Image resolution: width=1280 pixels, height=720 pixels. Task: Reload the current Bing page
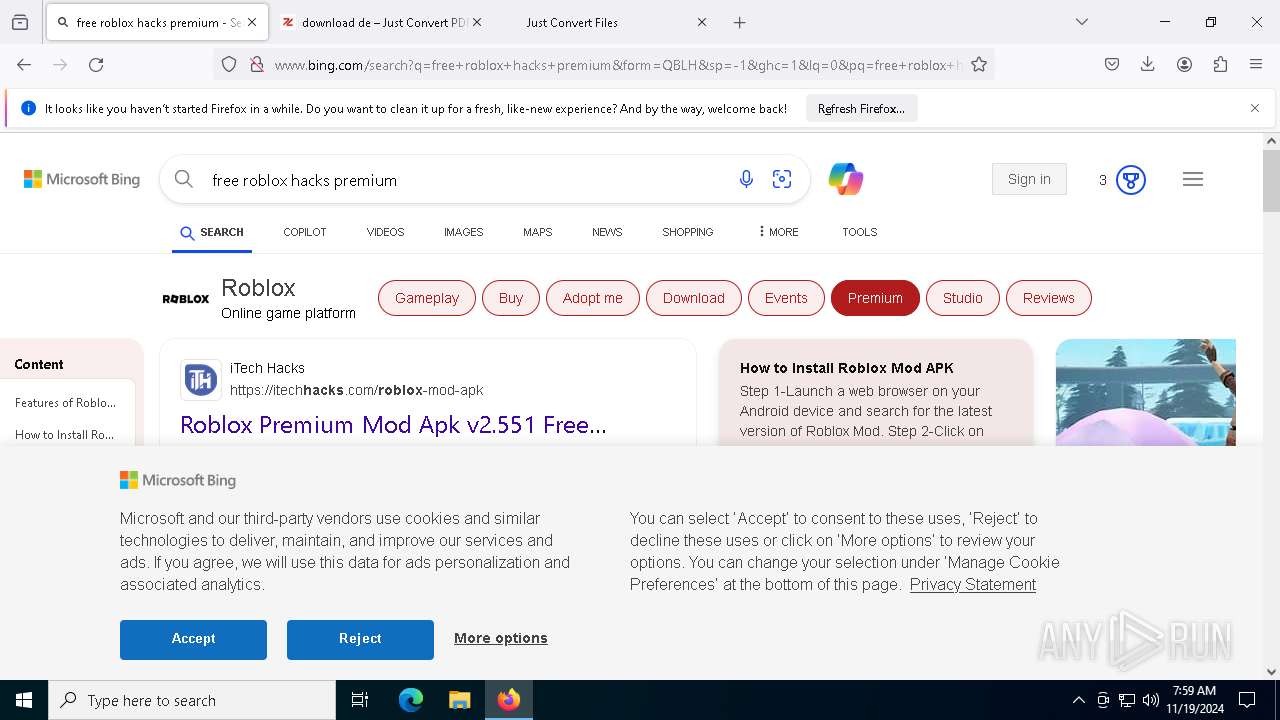point(96,65)
